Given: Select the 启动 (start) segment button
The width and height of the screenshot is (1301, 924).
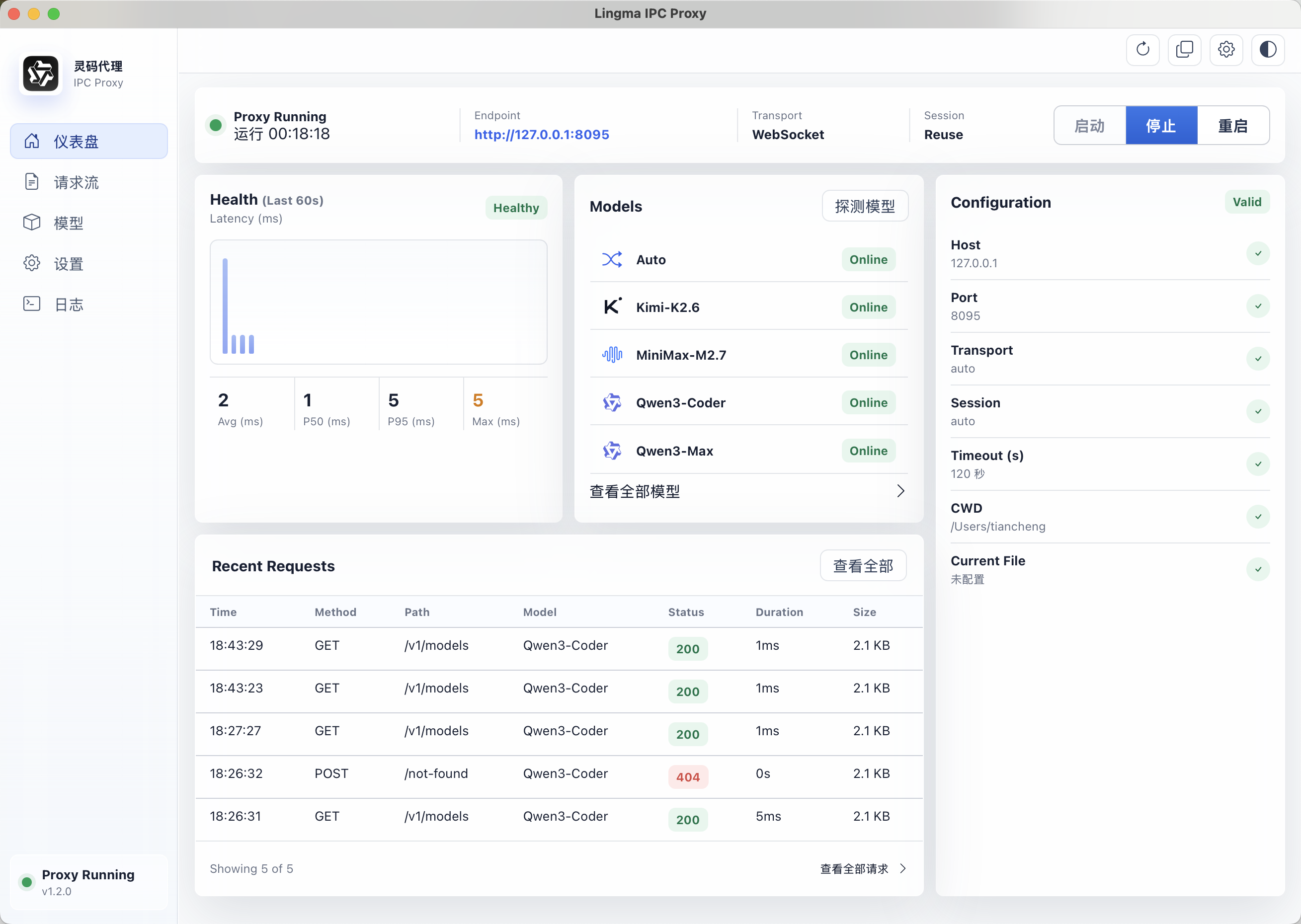Looking at the screenshot, I should click(1090, 125).
